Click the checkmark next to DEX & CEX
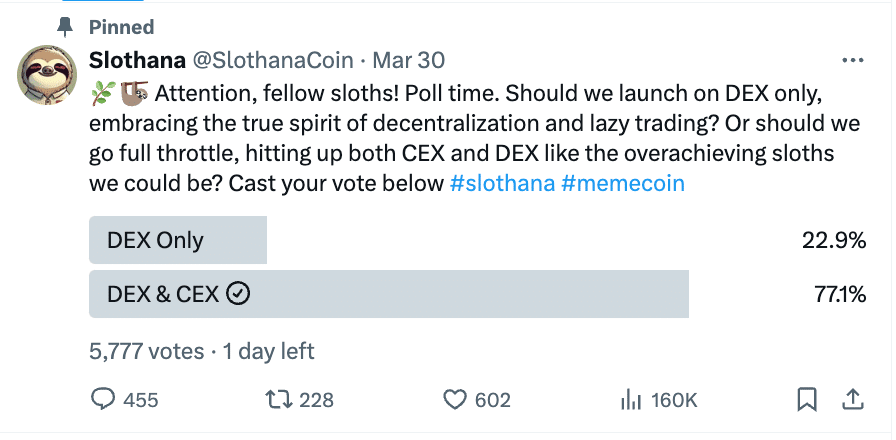 [x=238, y=293]
